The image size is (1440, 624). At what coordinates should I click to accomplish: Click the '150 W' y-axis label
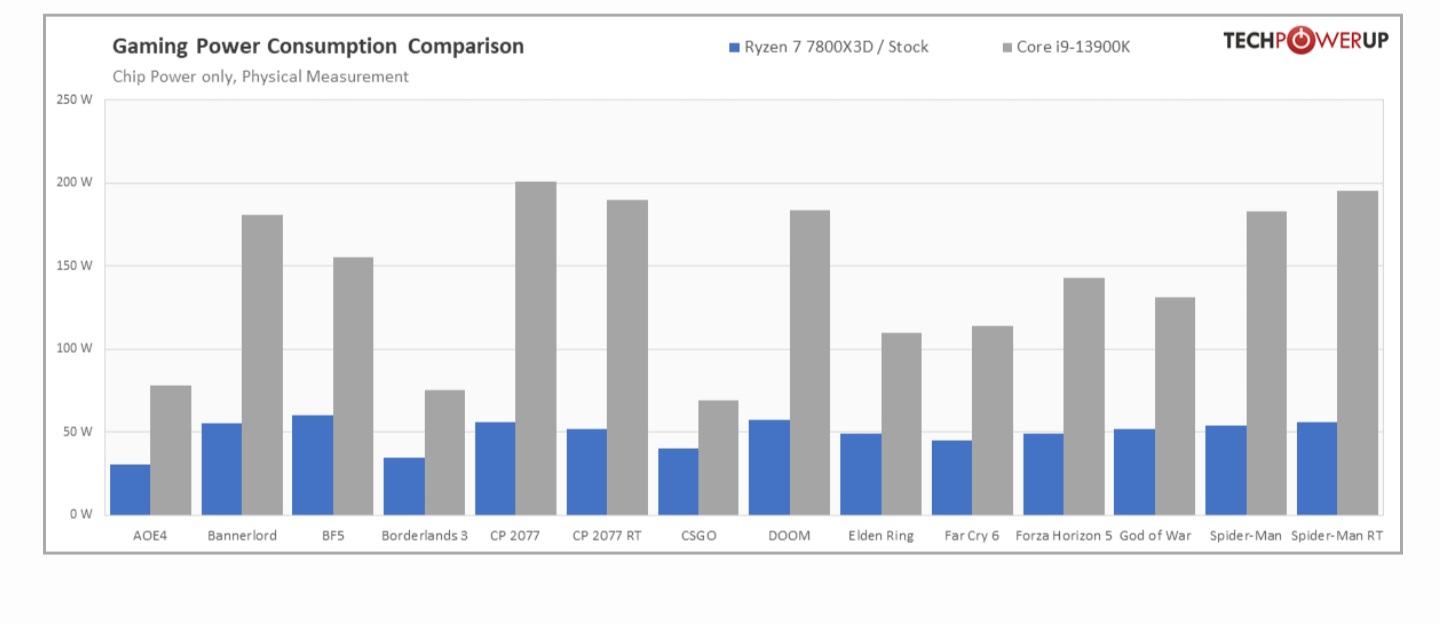point(76,266)
